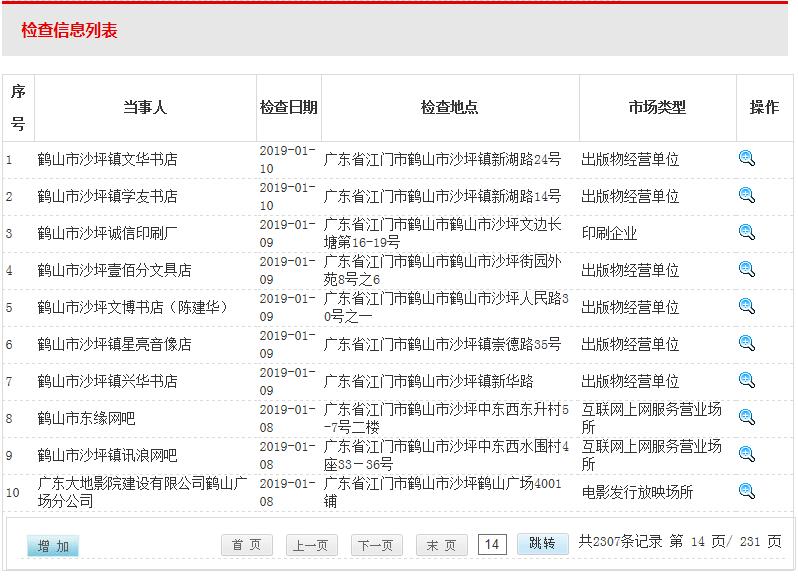
Task: Click 下一页 next page button
Action: point(376,545)
